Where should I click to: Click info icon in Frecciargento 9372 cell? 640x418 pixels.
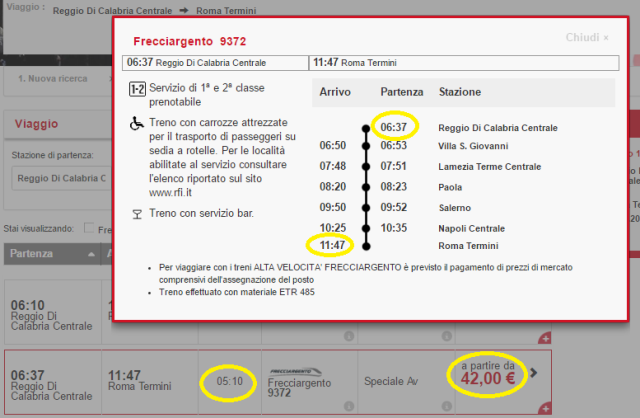(x=349, y=406)
